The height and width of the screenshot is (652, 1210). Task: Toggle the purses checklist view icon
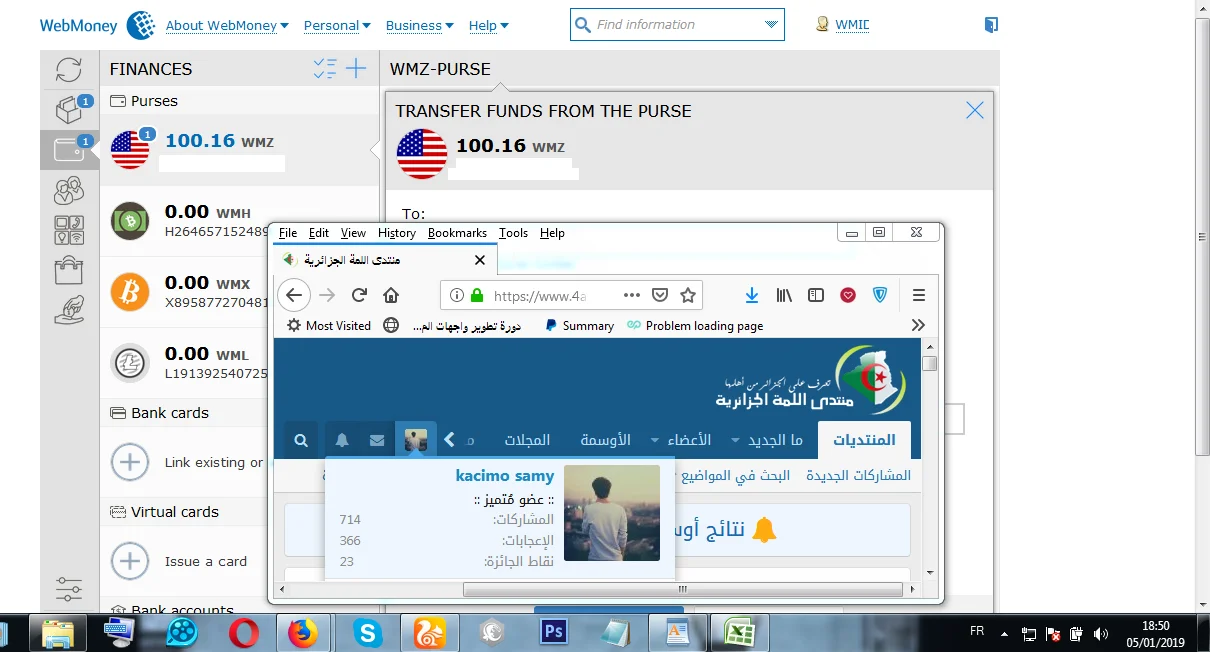325,69
